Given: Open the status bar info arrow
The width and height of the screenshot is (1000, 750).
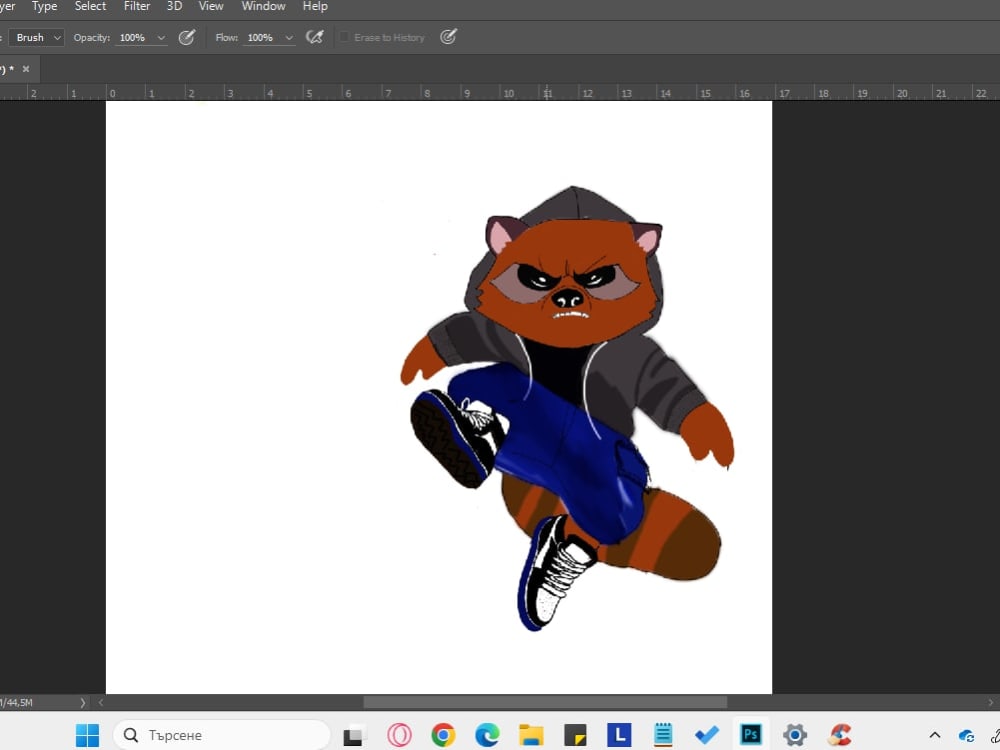Looking at the screenshot, I should tap(83, 703).
